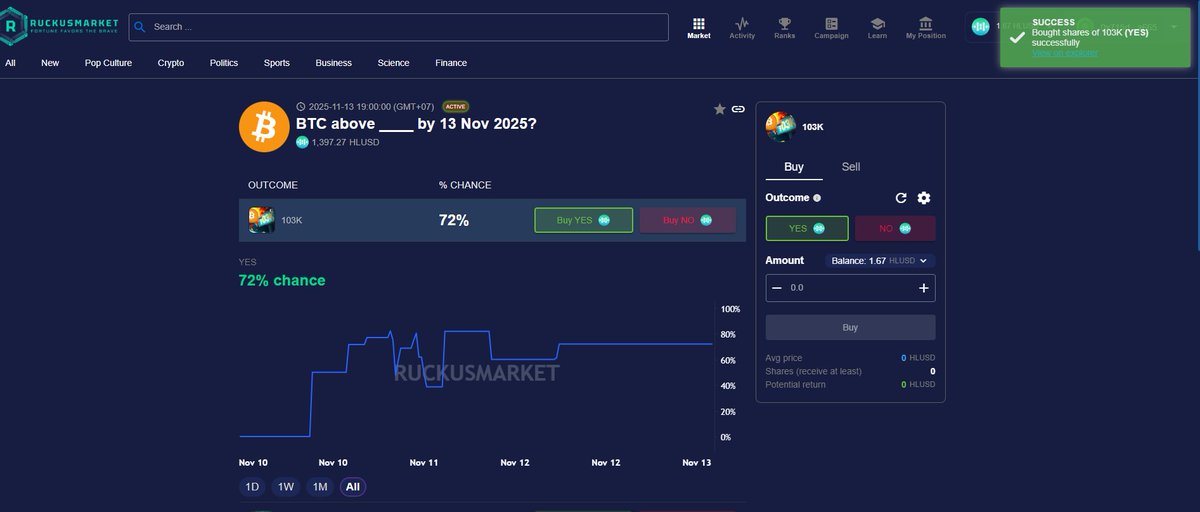Select the Sports category tab
The height and width of the screenshot is (512, 1200).
(277, 63)
